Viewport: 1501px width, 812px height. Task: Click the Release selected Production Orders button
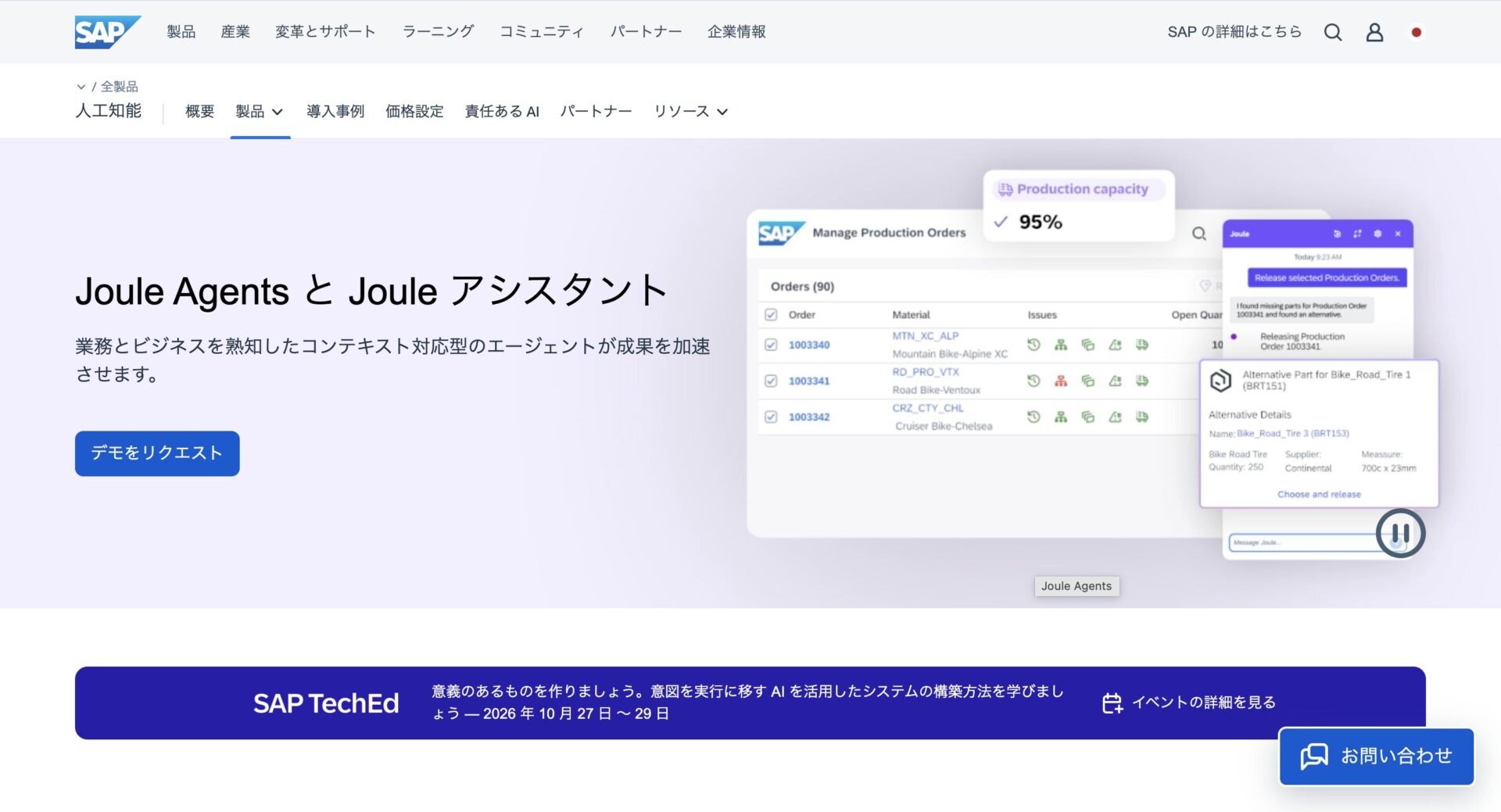pyautogui.click(x=1327, y=277)
